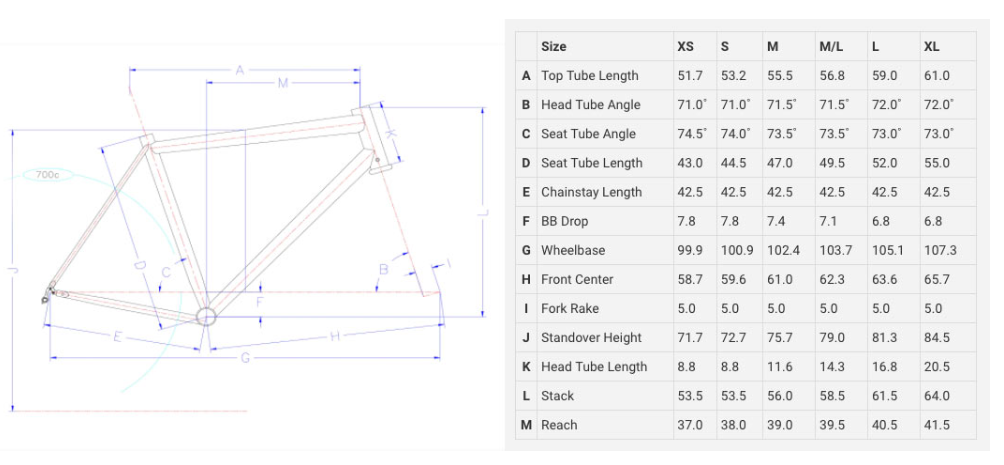Select the Seat Tube Angle row label
This screenshot has height=465, width=1004.
click(x=588, y=134)
